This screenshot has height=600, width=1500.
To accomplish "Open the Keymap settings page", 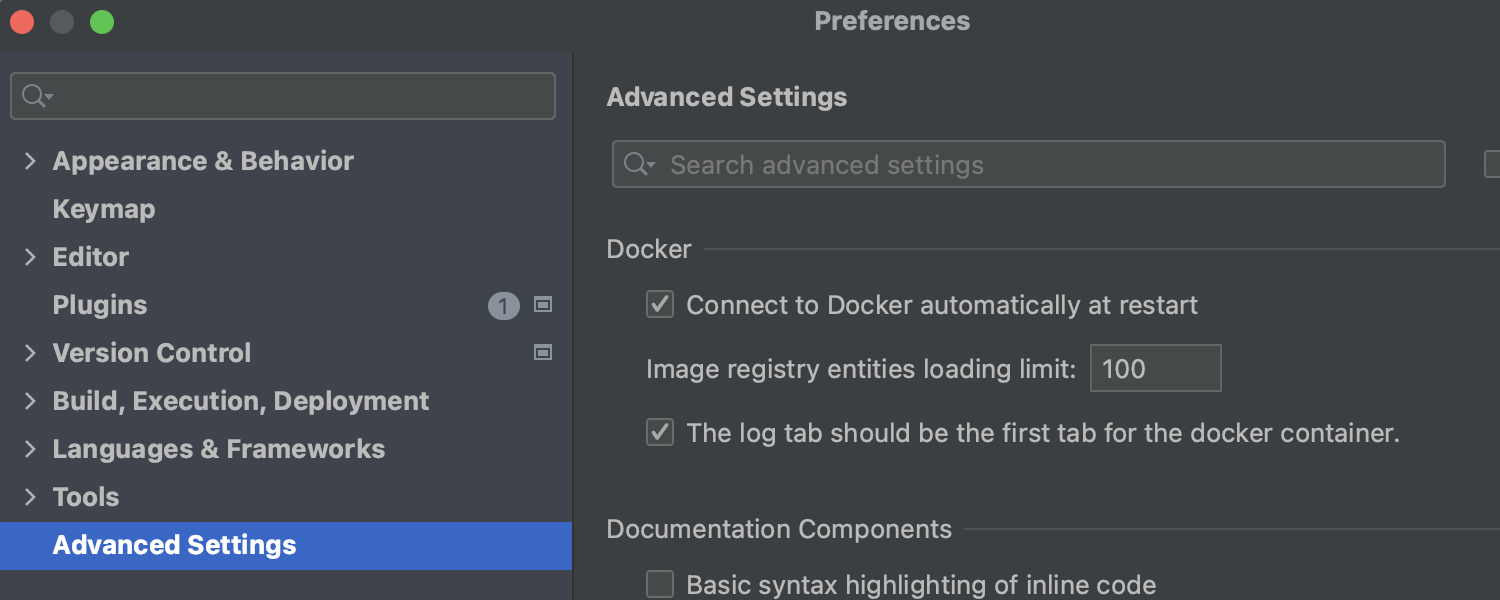I will tap(104, 209).
